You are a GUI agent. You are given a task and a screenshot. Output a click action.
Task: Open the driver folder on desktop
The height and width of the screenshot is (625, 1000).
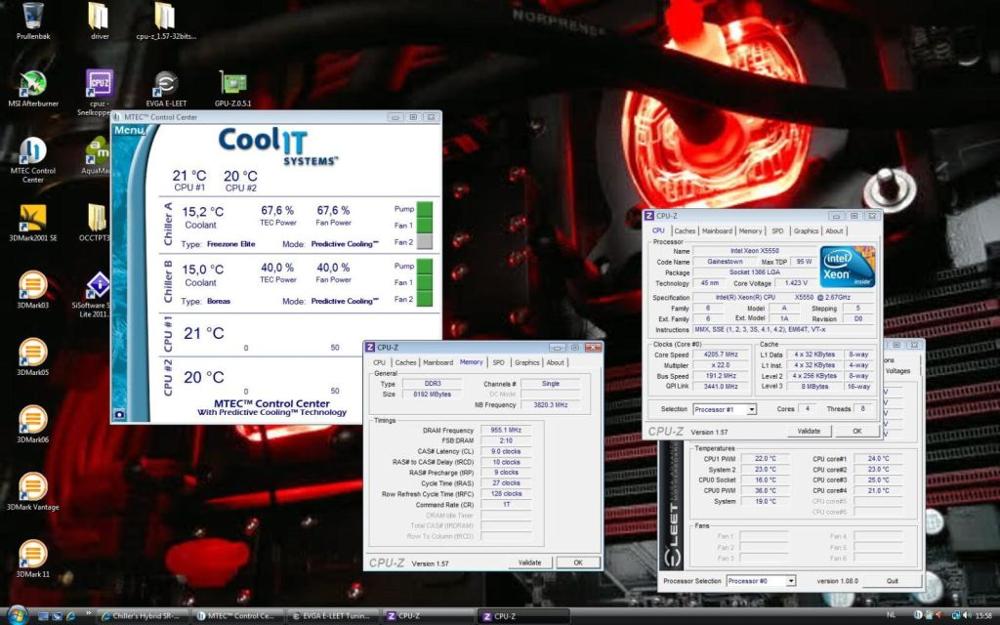click(x=98, y=21)
